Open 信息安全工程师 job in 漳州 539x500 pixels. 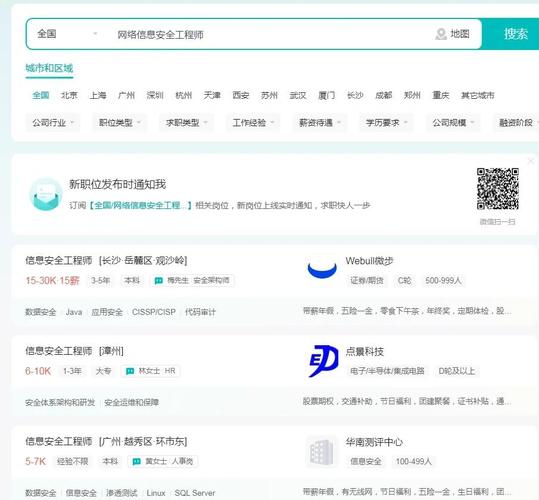(74, 351)
